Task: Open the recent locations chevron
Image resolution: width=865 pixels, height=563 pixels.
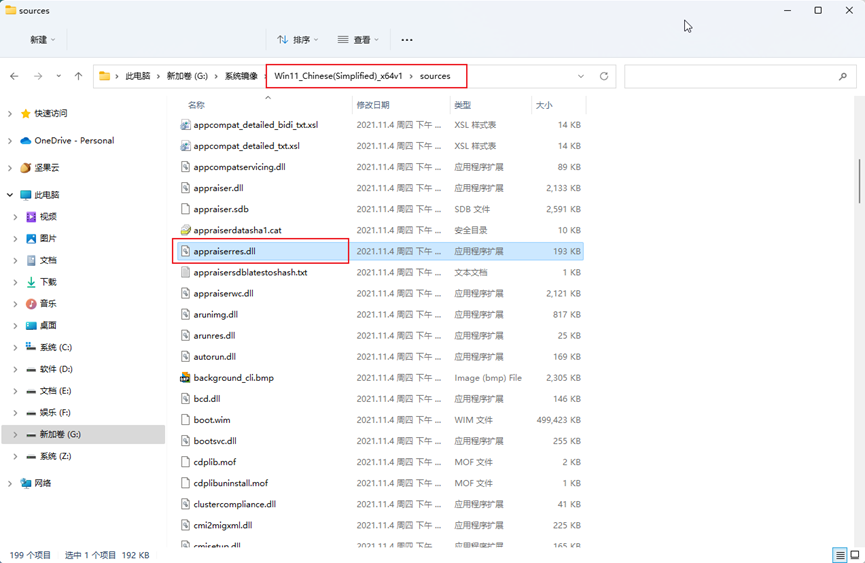Action: (58, 76)
